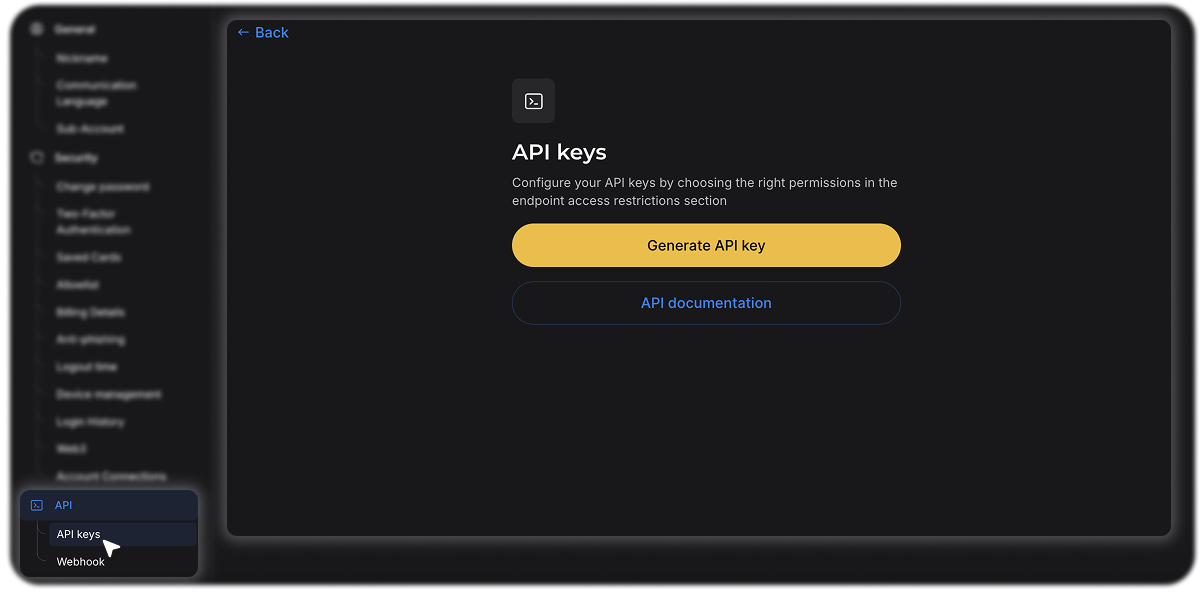
Task: Expand the General section
Action: point(75,30)
